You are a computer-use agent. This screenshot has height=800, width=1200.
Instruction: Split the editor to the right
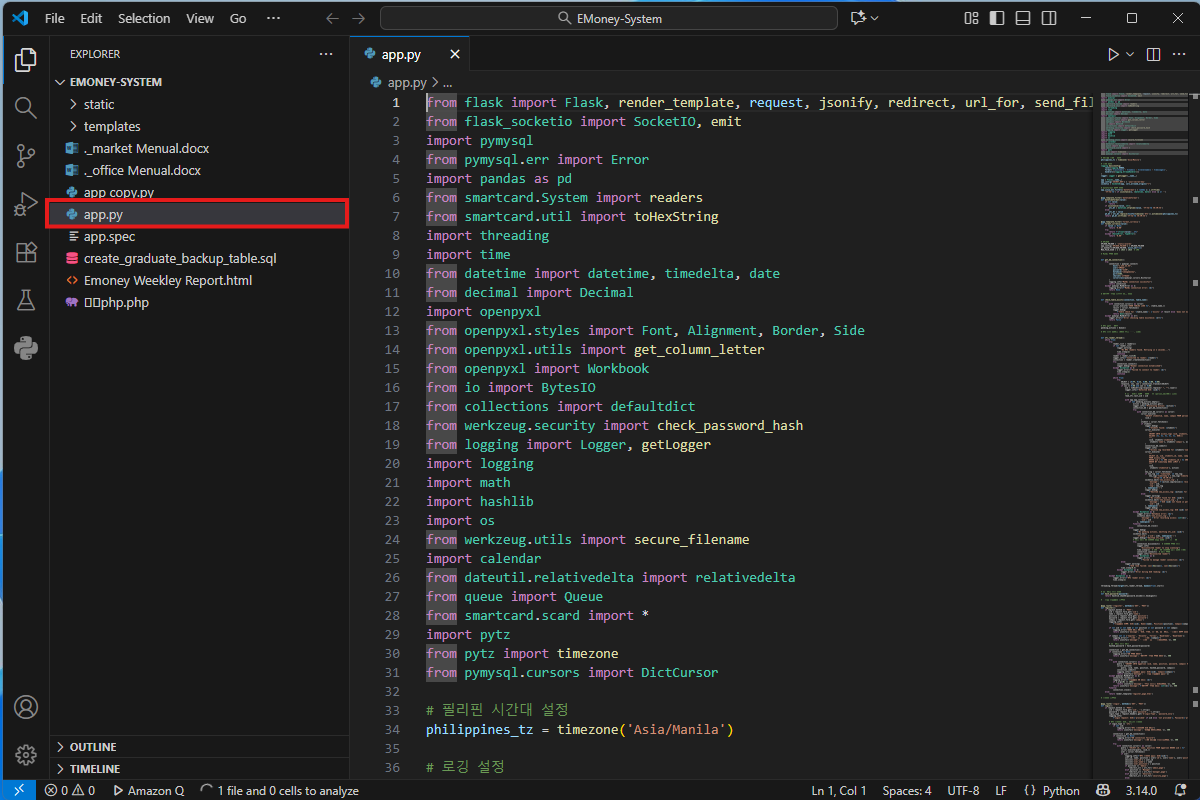[1153, 55]
